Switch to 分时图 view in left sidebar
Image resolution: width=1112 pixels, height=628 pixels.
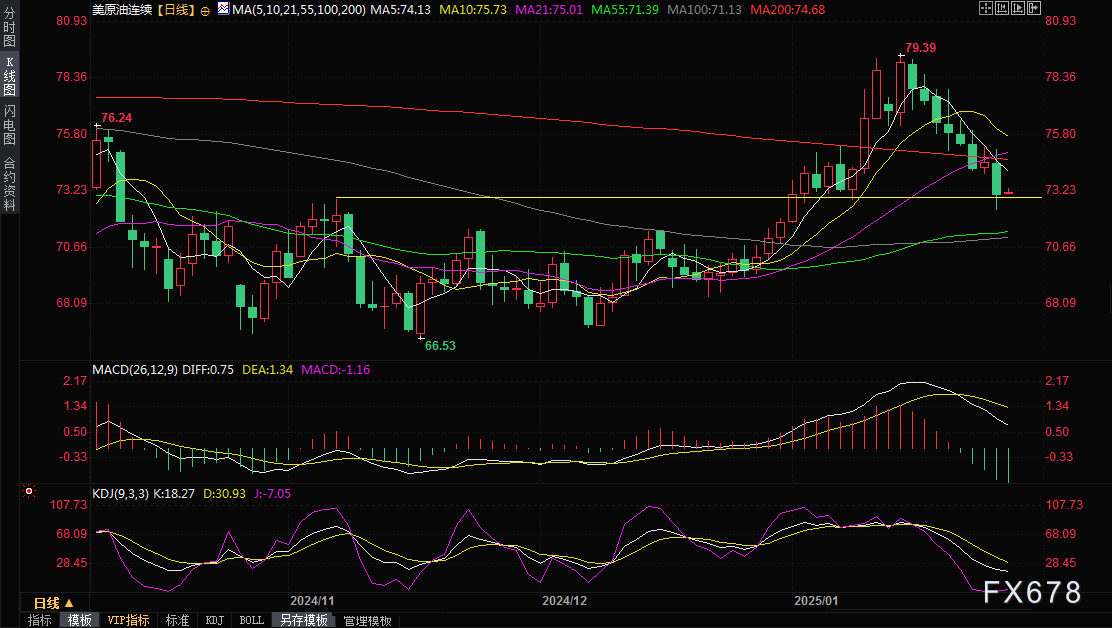(9, 26)
